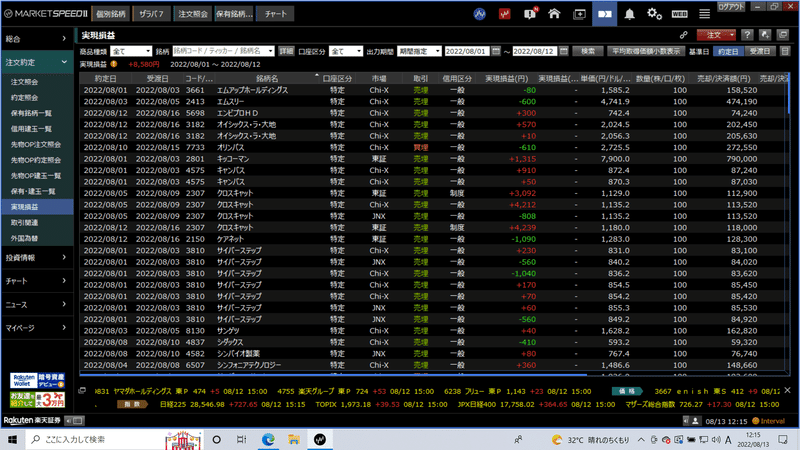The height and width of the screenshot is (450, 800).
Task: Open the 口座区分 dropdown
Action: [x=345, y=52]
